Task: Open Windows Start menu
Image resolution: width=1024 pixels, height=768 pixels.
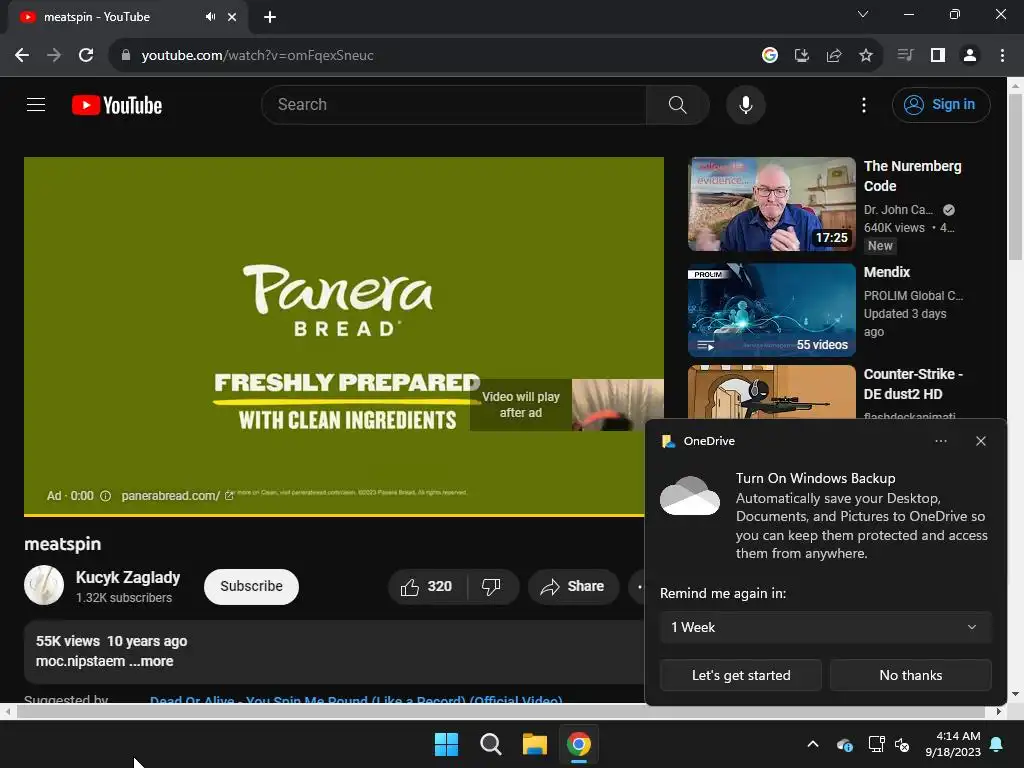Action: pyautogui.click(x=447, y=744)
